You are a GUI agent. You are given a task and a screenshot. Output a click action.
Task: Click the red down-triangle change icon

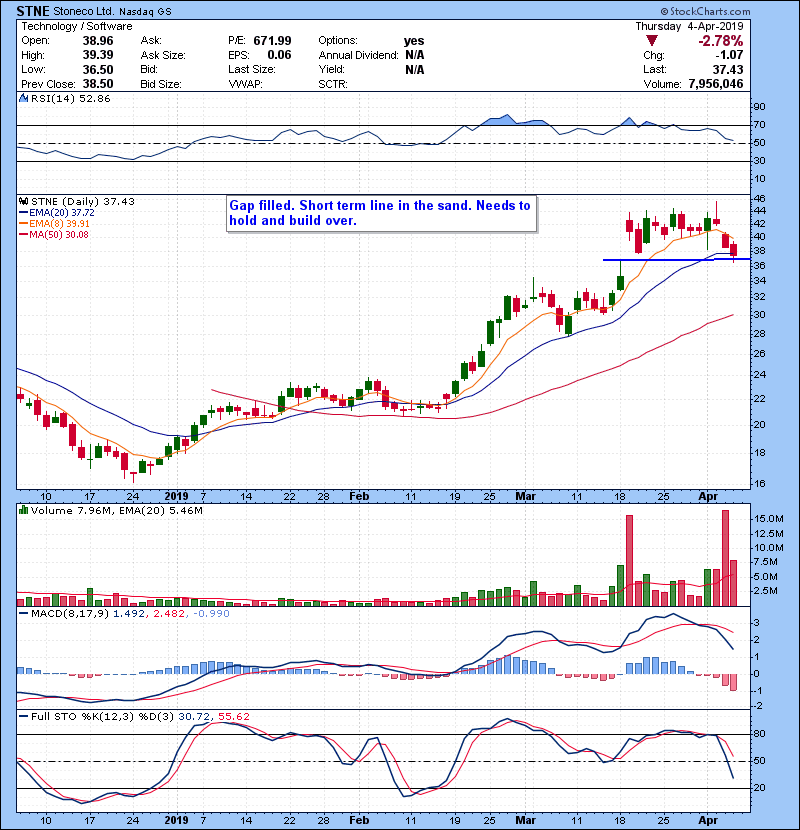coord(652,41)
